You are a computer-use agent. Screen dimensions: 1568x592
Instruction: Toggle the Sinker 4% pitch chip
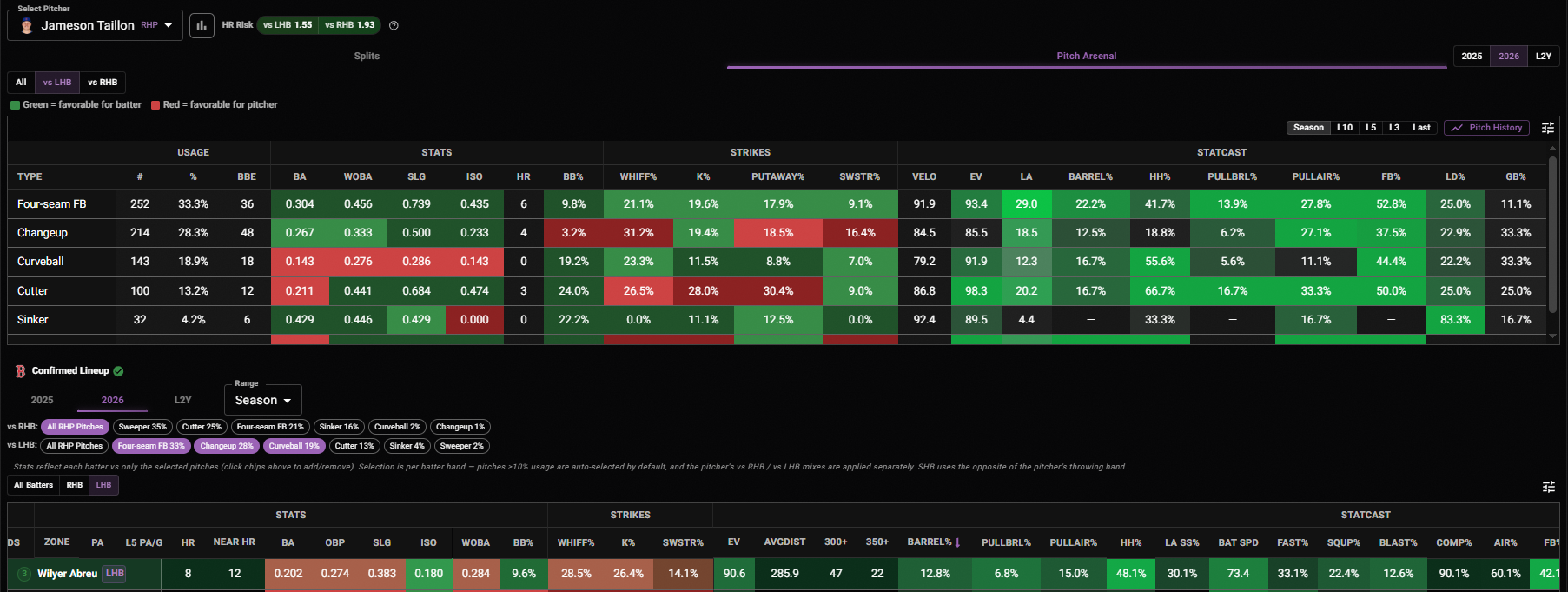coord(407,446)
